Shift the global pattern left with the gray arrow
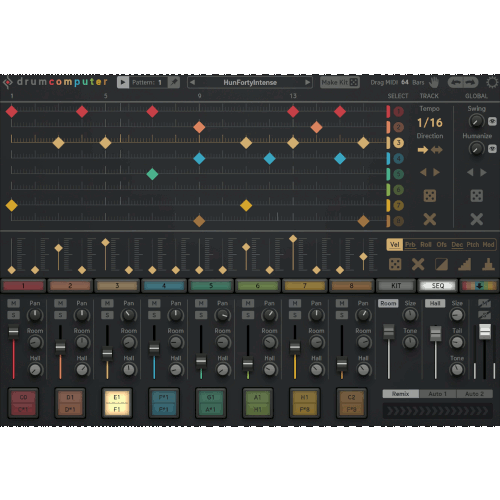Screen dimensions: 500x500 [470, 172]
